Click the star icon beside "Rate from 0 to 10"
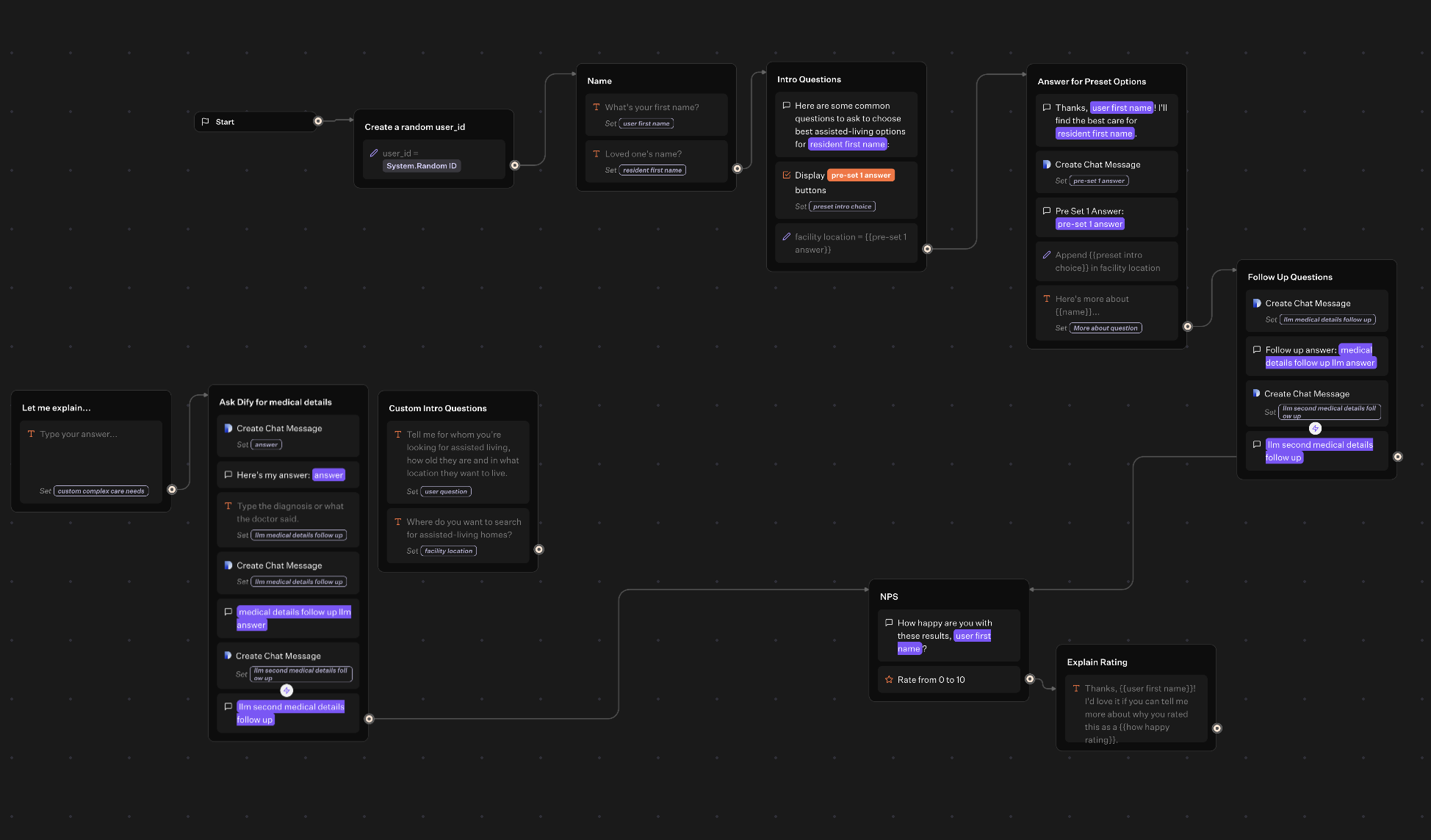Viewport: 1431px width, 840px height. tap(889, 679)
